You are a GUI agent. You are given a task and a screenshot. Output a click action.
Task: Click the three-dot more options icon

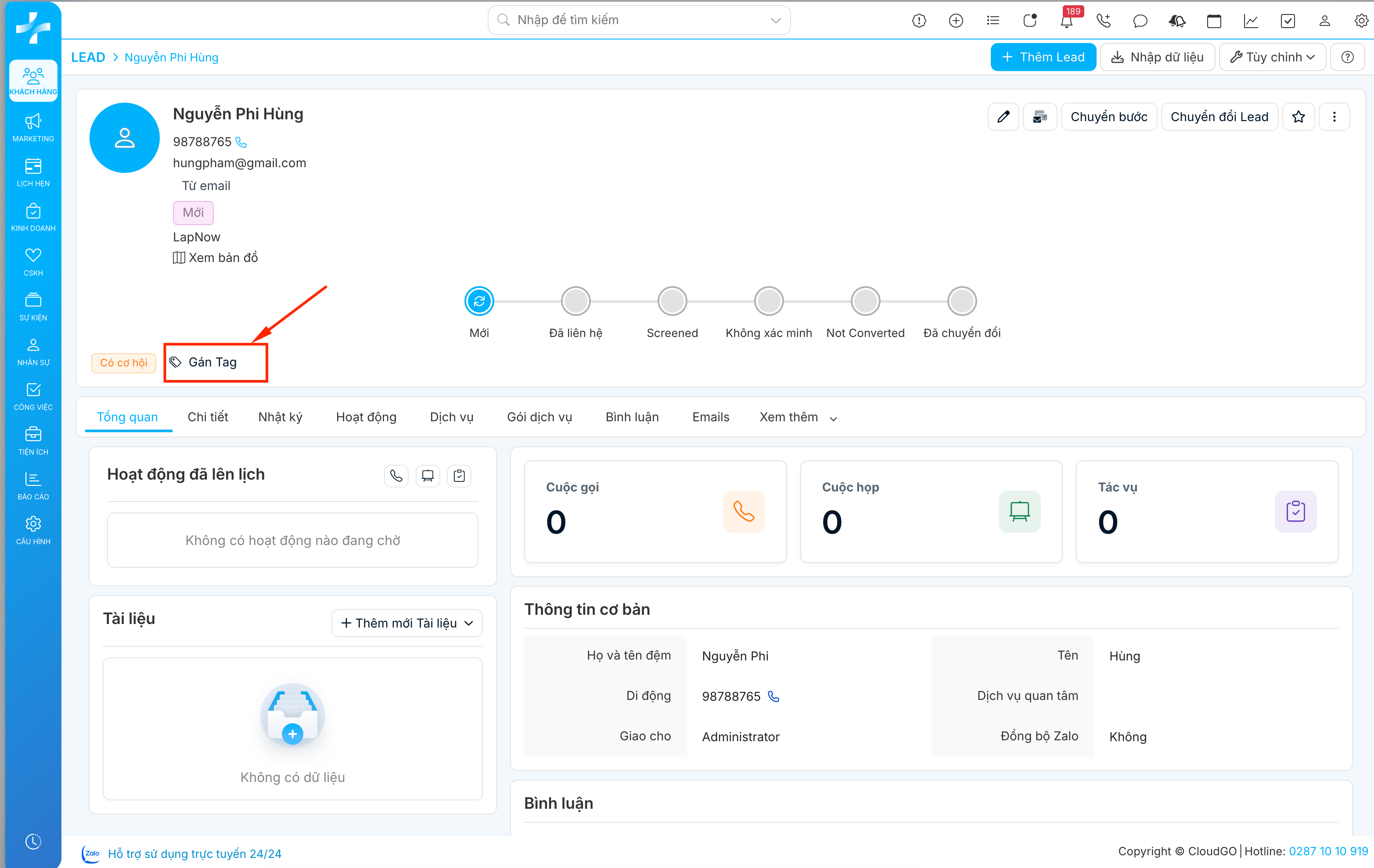1334,117
